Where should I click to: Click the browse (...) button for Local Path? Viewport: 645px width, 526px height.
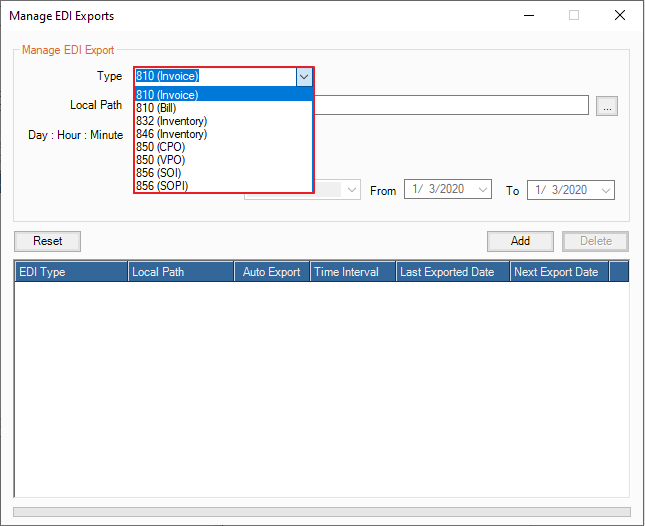607,106
